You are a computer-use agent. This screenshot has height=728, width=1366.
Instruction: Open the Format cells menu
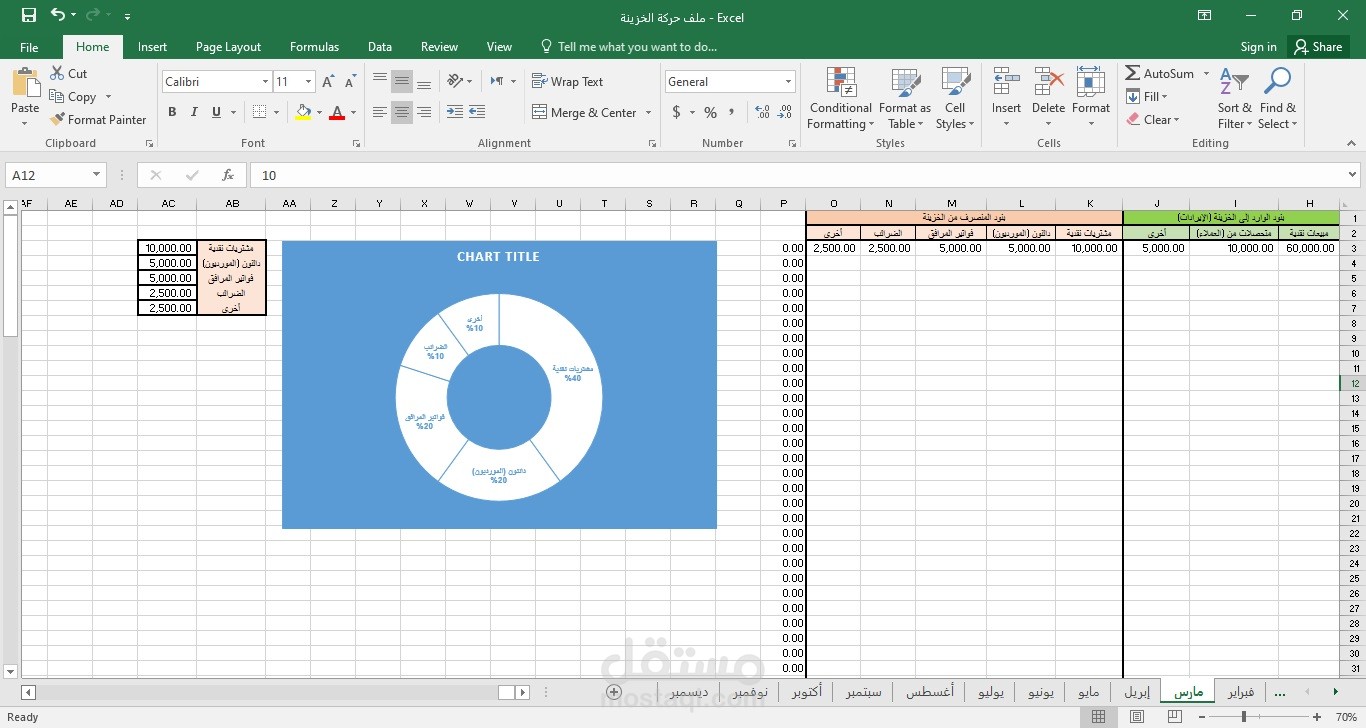coord(1091,98)
